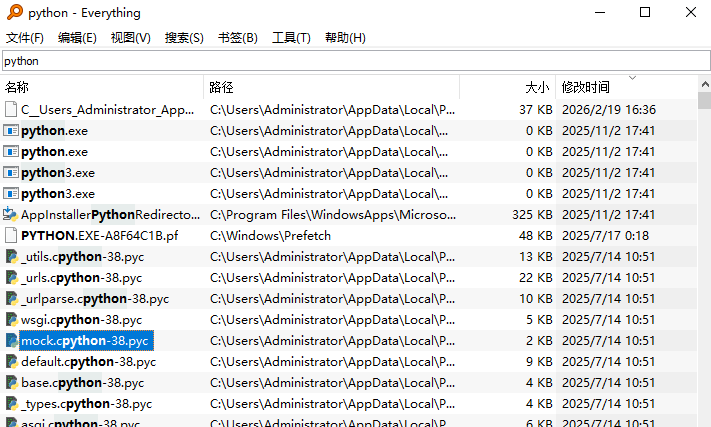Click the vertical scrollbar thumb
The width and height of the screenshot is (711, 427).
705,100
